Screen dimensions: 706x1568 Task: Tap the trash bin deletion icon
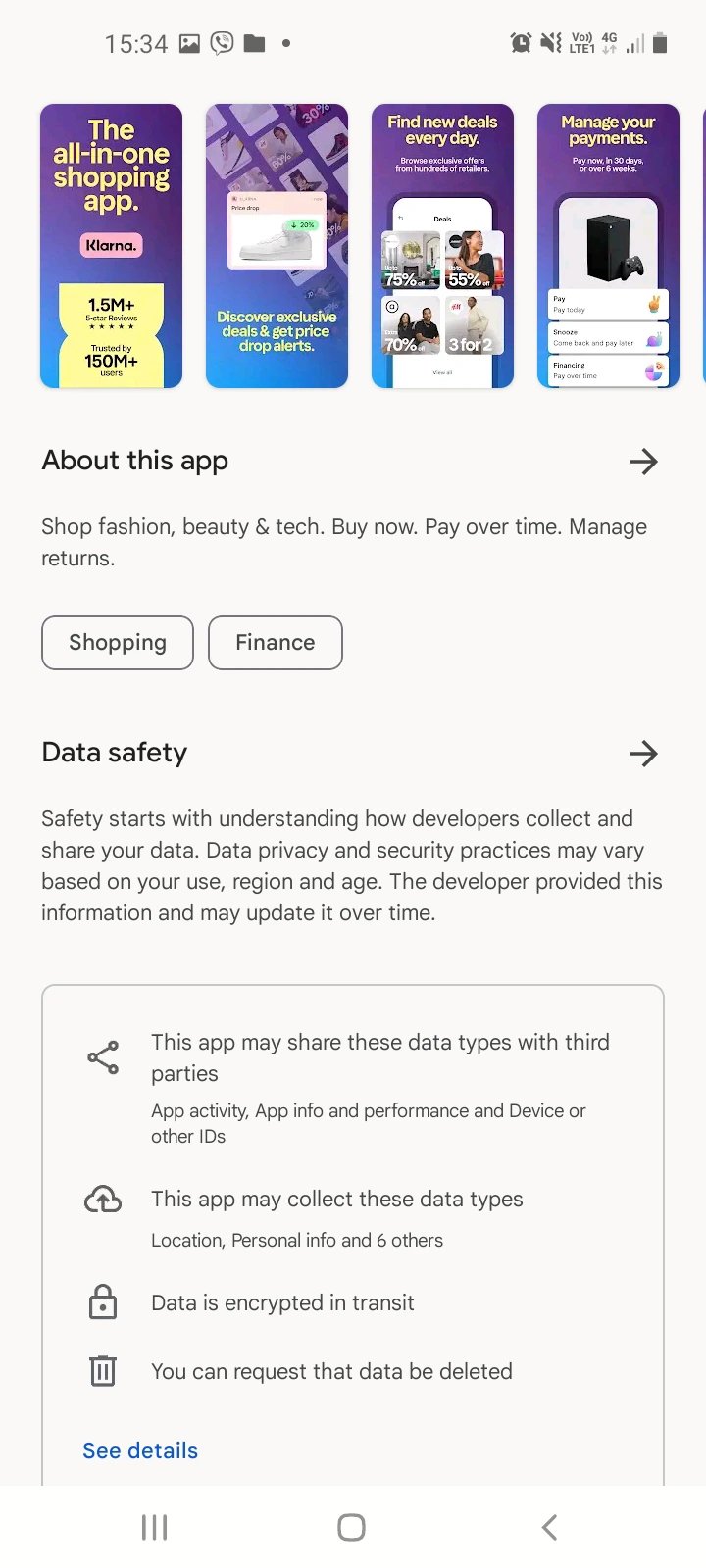click(x=103, y=1370)
